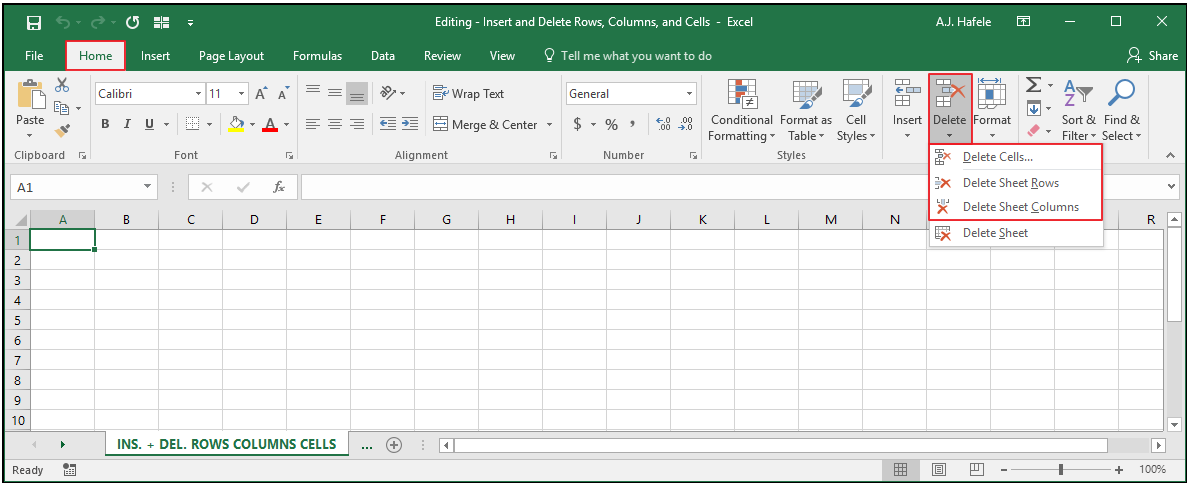Set Middle Align for cell
This screenshot has width=1192, height=485.
(x=334, y=93)
